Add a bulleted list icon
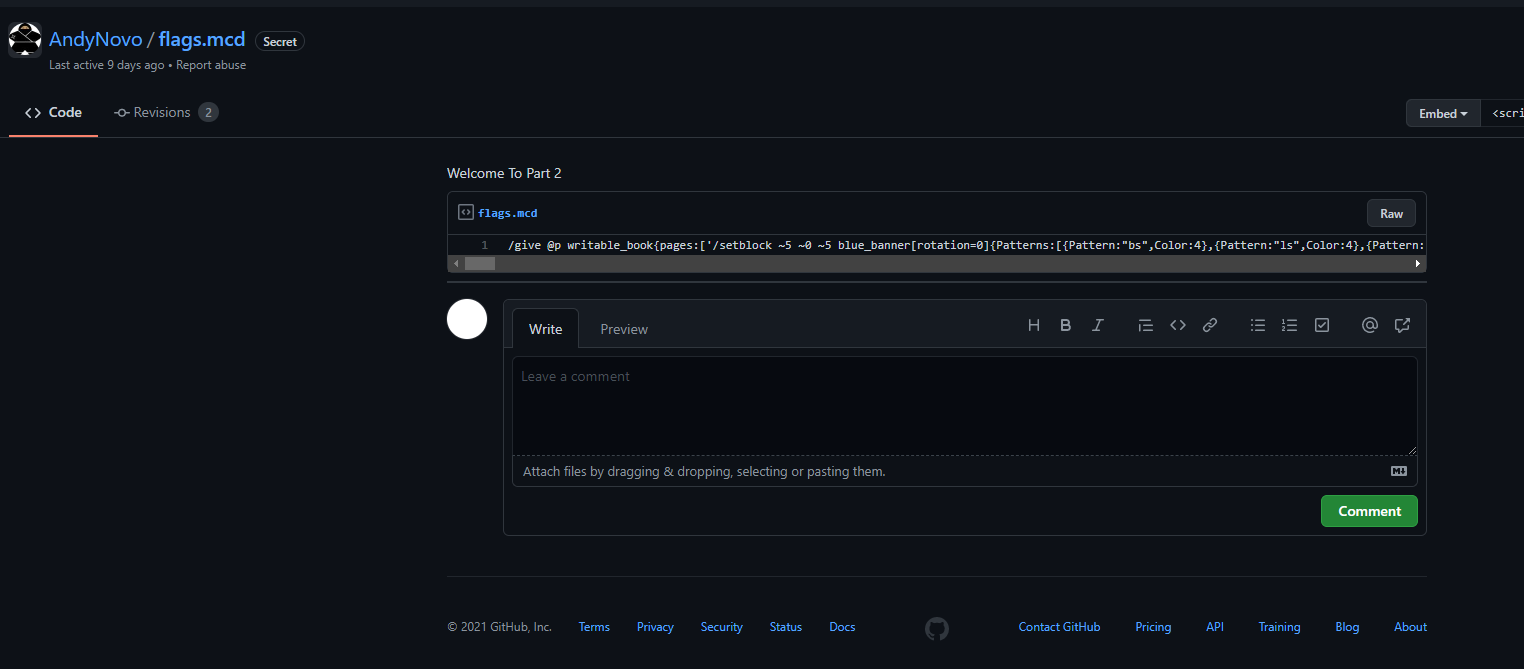The image size is (1524, 669). [1258, 325]
